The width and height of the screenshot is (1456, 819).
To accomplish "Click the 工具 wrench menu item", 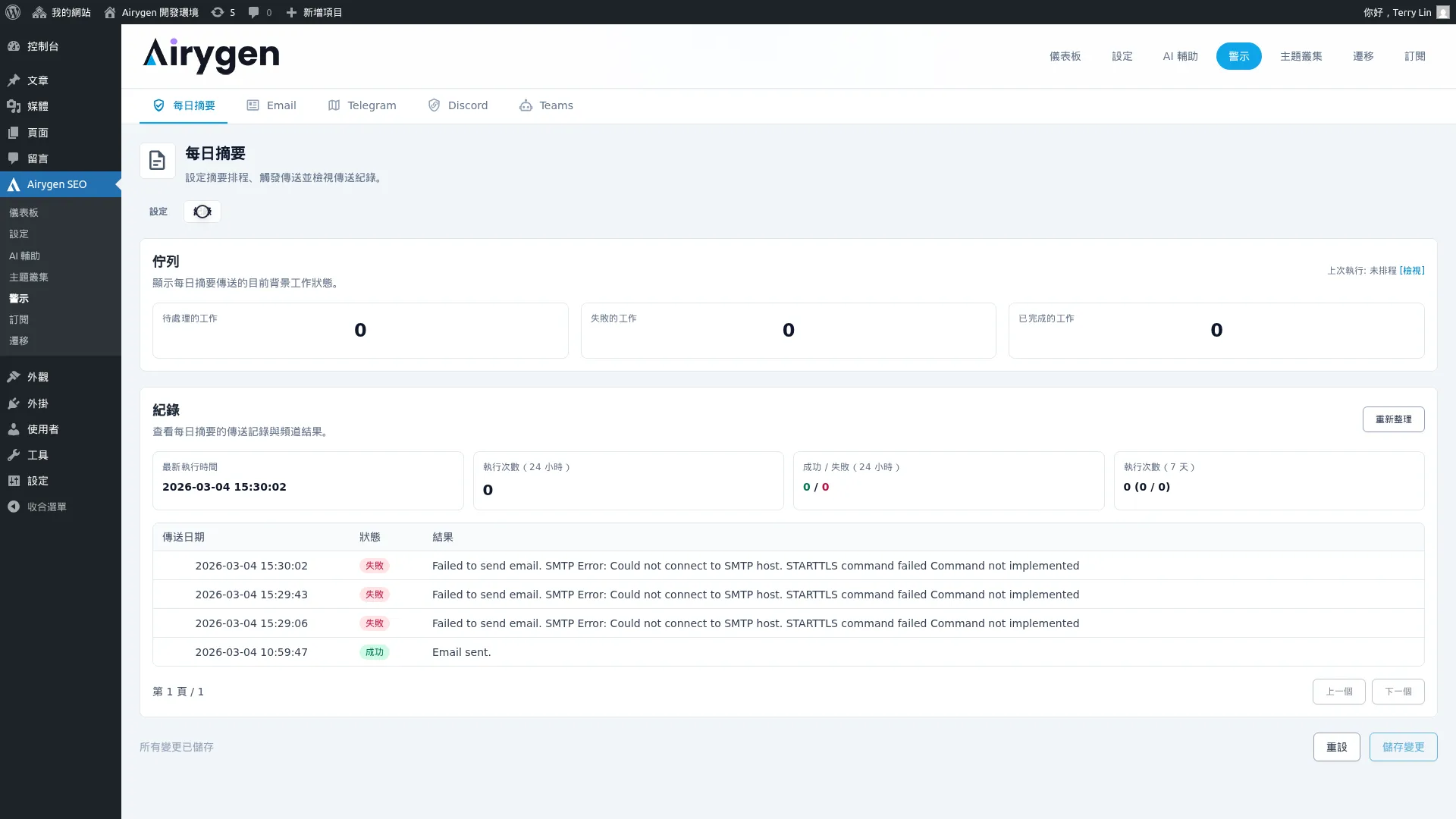I will tap(37, 455).
